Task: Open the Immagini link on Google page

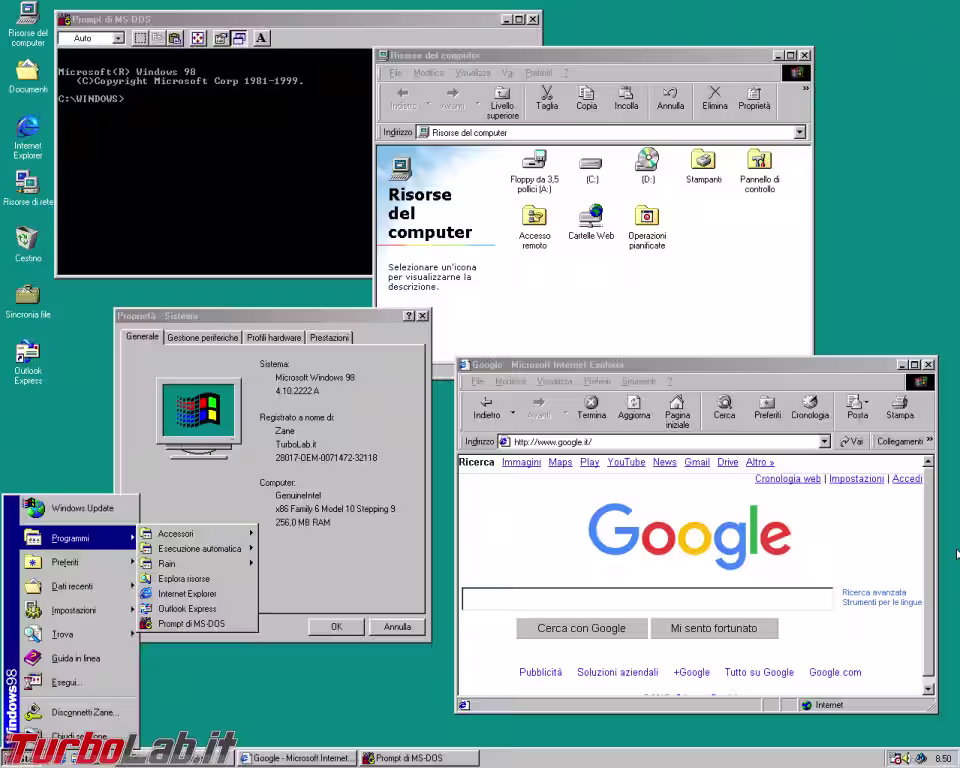Action: pos(521,462)
